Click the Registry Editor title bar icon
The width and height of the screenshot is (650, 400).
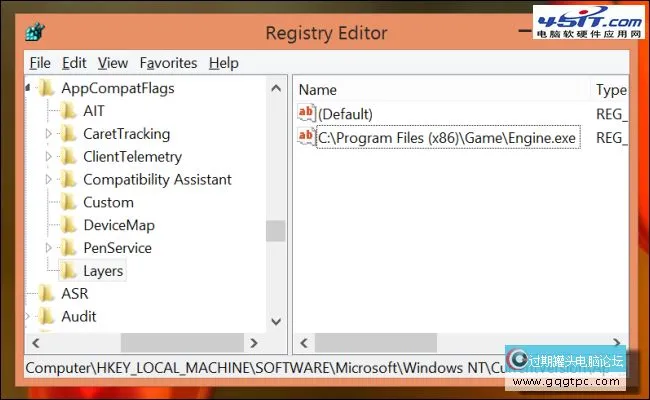tap(37, 32)
